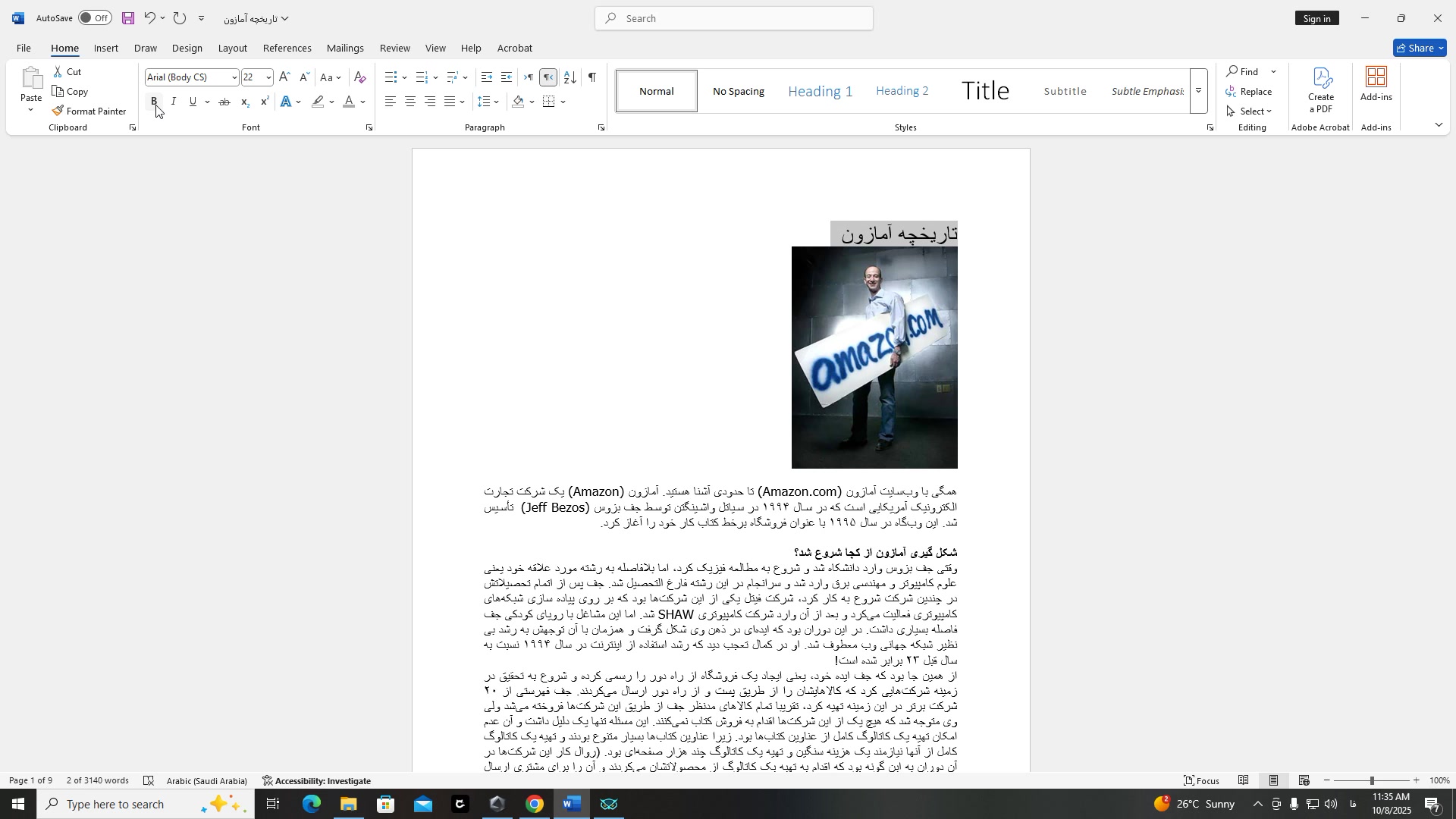The image size is (1456, 819).
Task: Click the Format Painter tool
Action: [x=89, y=111]
